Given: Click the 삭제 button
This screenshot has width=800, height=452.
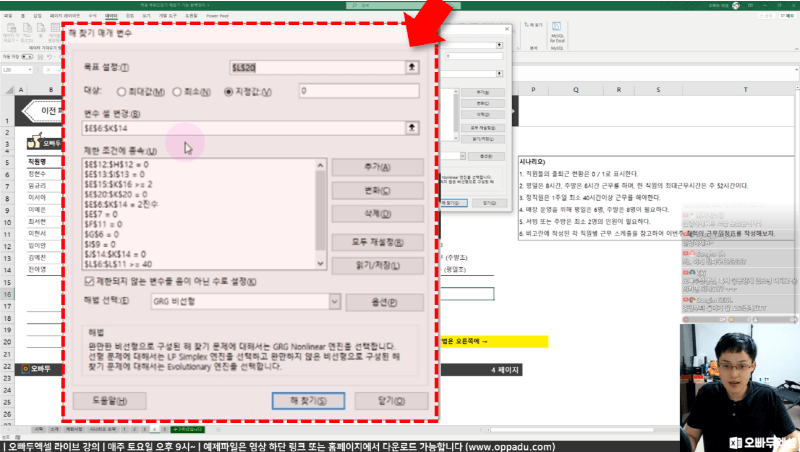Looking at the screenshot, I should (378, 214).
